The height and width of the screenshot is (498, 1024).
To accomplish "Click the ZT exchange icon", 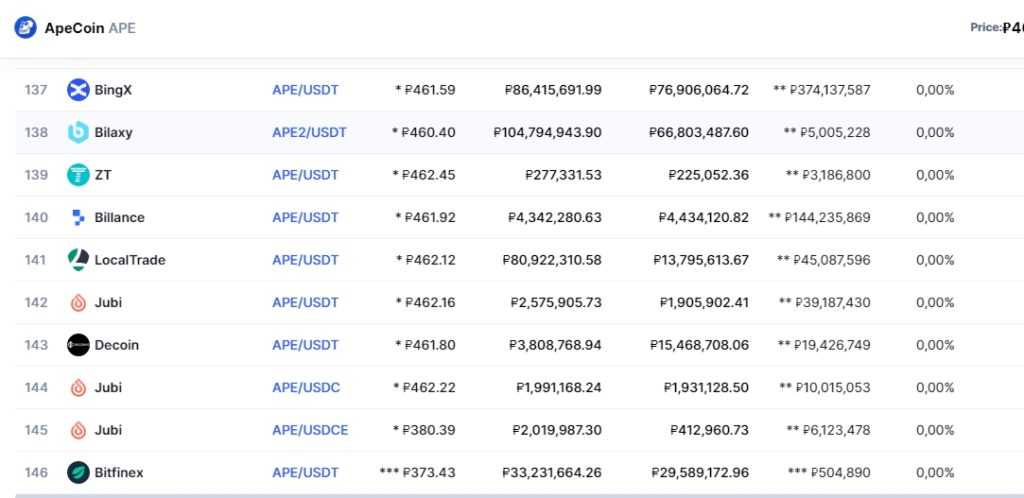I will 78,175.
